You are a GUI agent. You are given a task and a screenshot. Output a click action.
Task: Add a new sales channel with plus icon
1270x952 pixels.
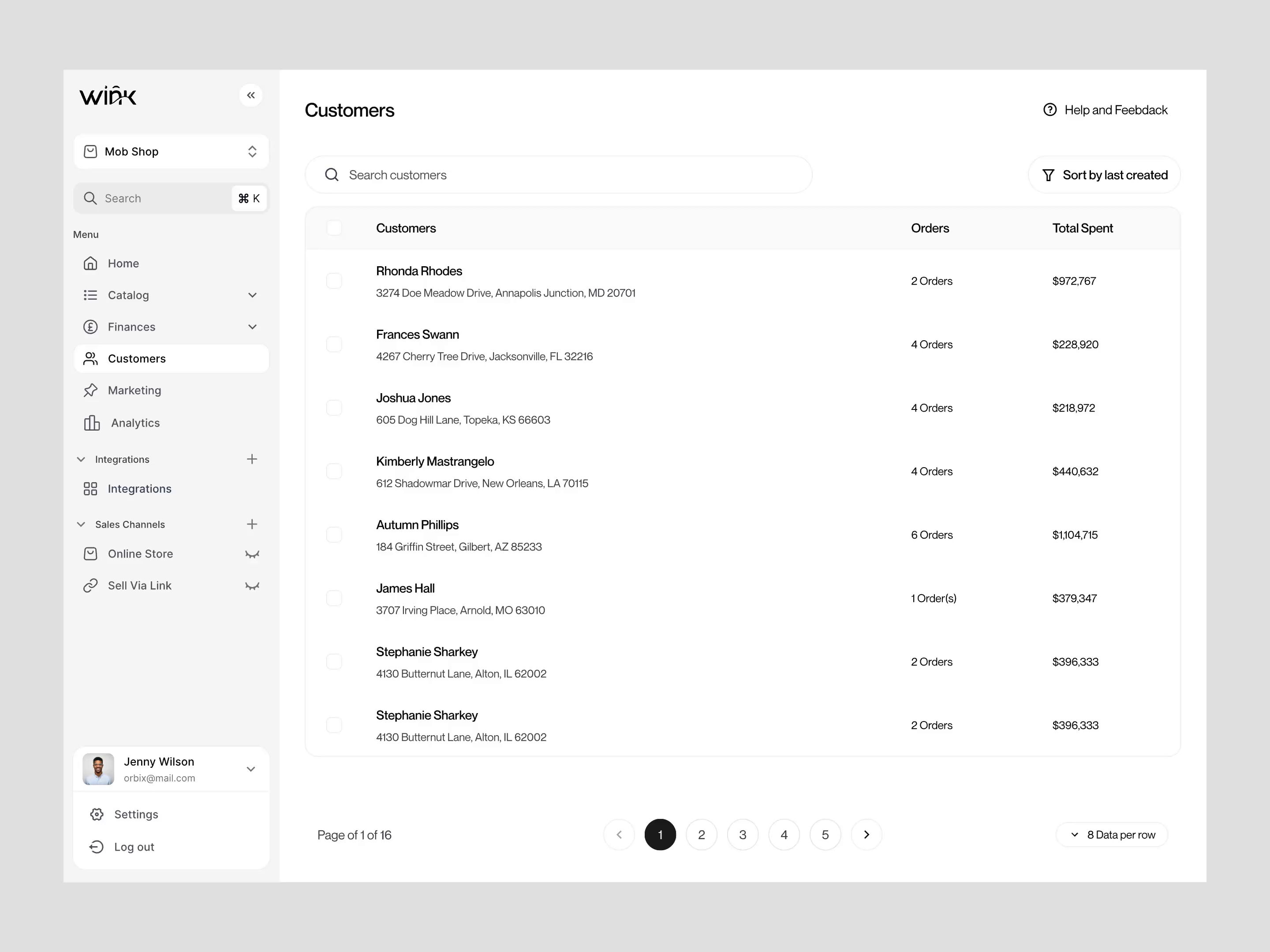[x=252, y=524]
